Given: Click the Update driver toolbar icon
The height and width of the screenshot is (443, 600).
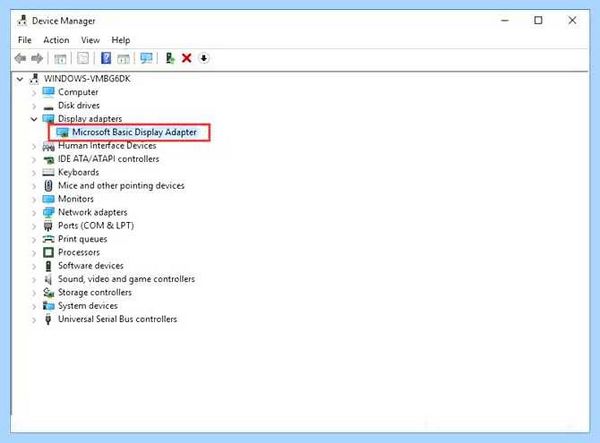Looking at the screenshot, I should click(x=170, y=59).
